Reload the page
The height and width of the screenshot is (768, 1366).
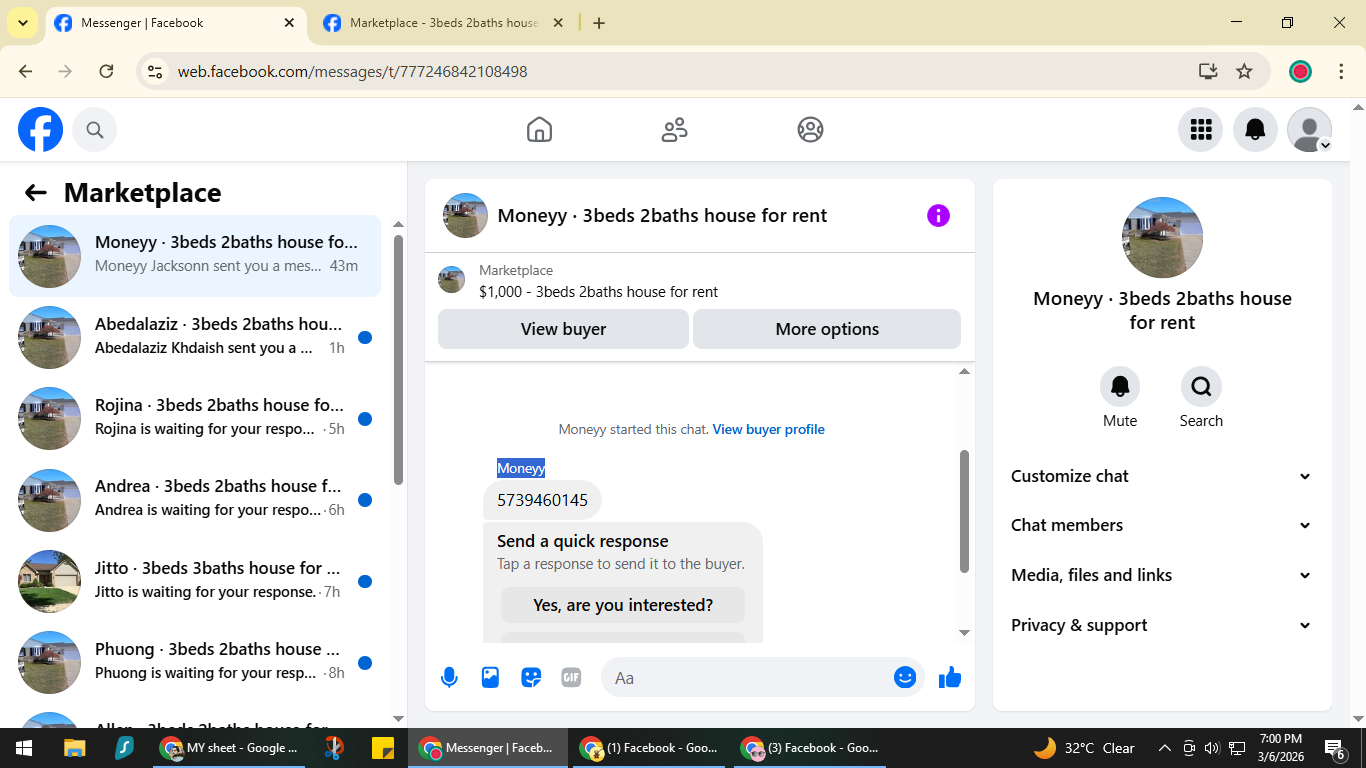pos(106,72)
